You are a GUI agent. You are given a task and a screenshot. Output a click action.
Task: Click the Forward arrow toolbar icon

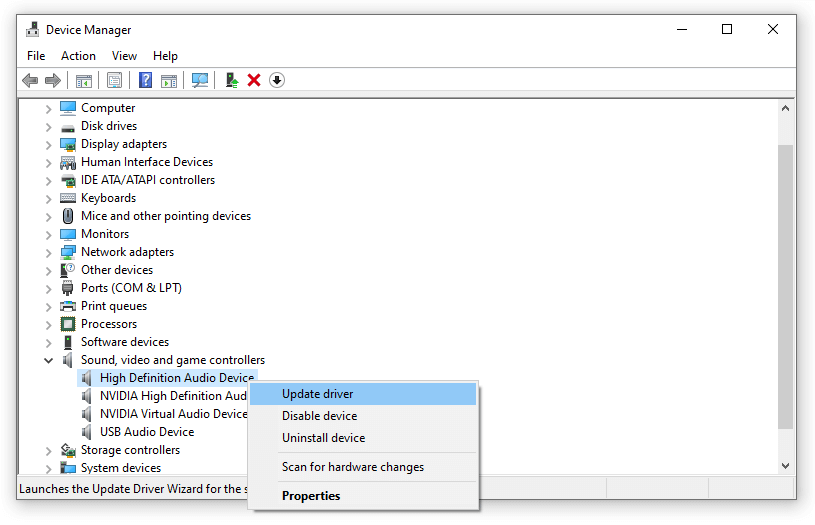53,81
